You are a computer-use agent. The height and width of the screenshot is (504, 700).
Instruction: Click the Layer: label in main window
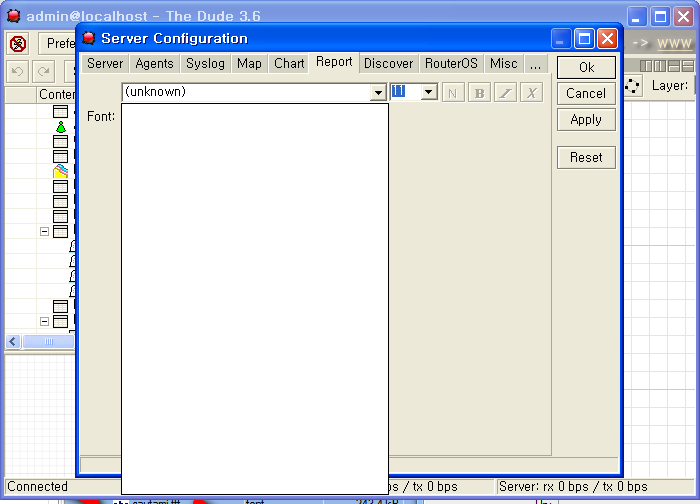coord(670,86)
